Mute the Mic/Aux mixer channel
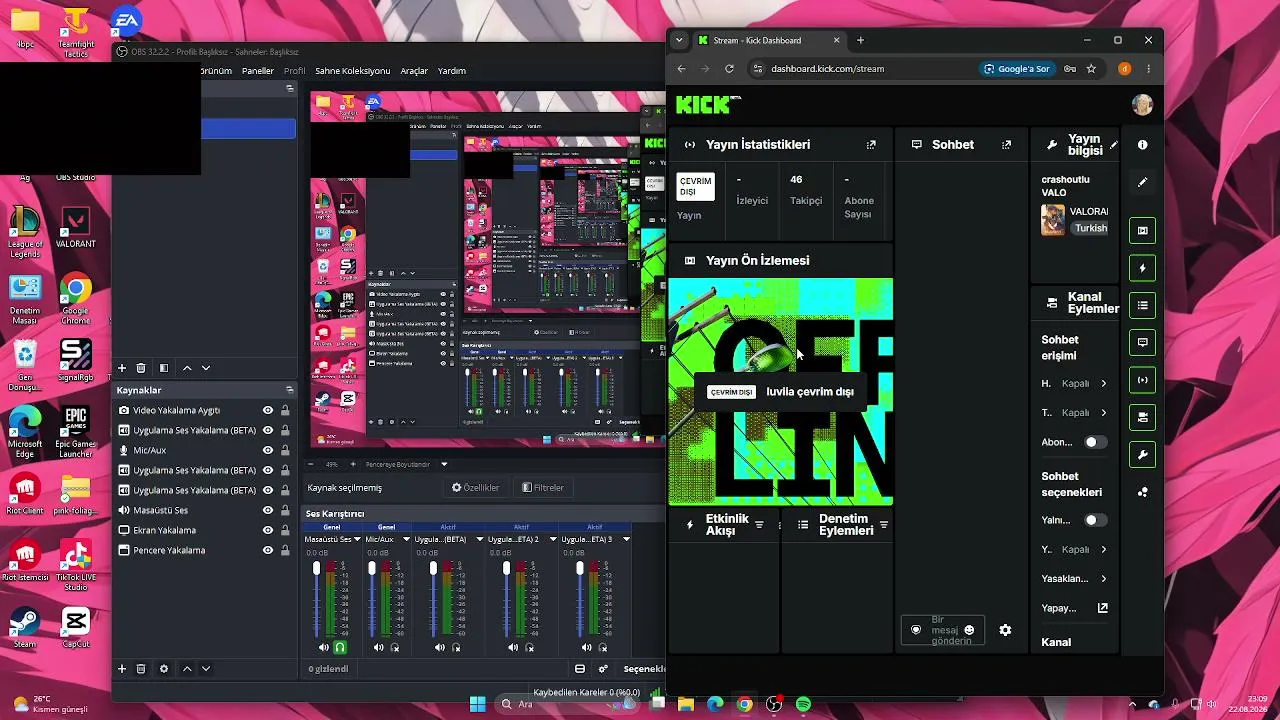 pos(378,648)
